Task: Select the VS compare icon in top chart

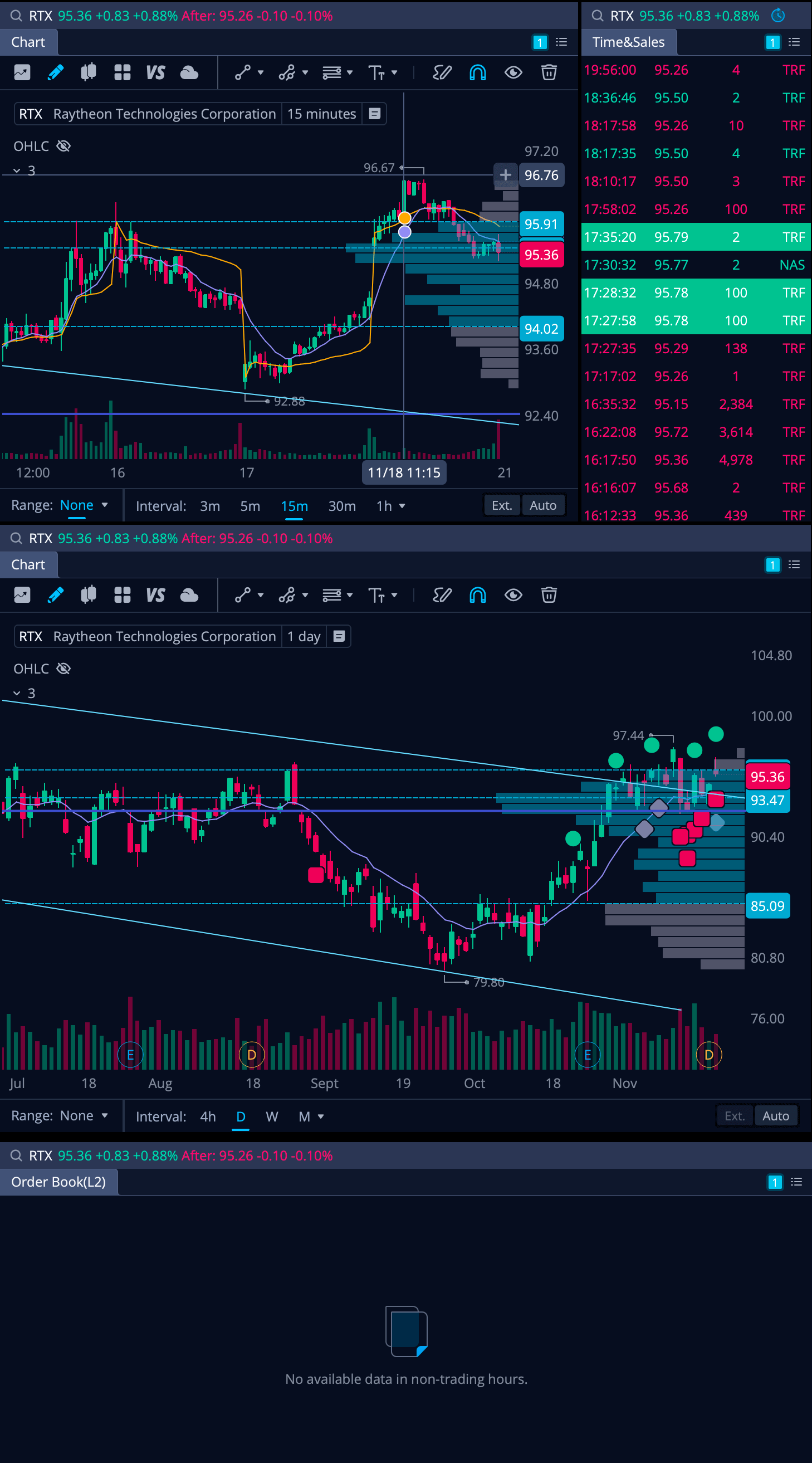Action: pyautogui.click(x=155, y=72)
